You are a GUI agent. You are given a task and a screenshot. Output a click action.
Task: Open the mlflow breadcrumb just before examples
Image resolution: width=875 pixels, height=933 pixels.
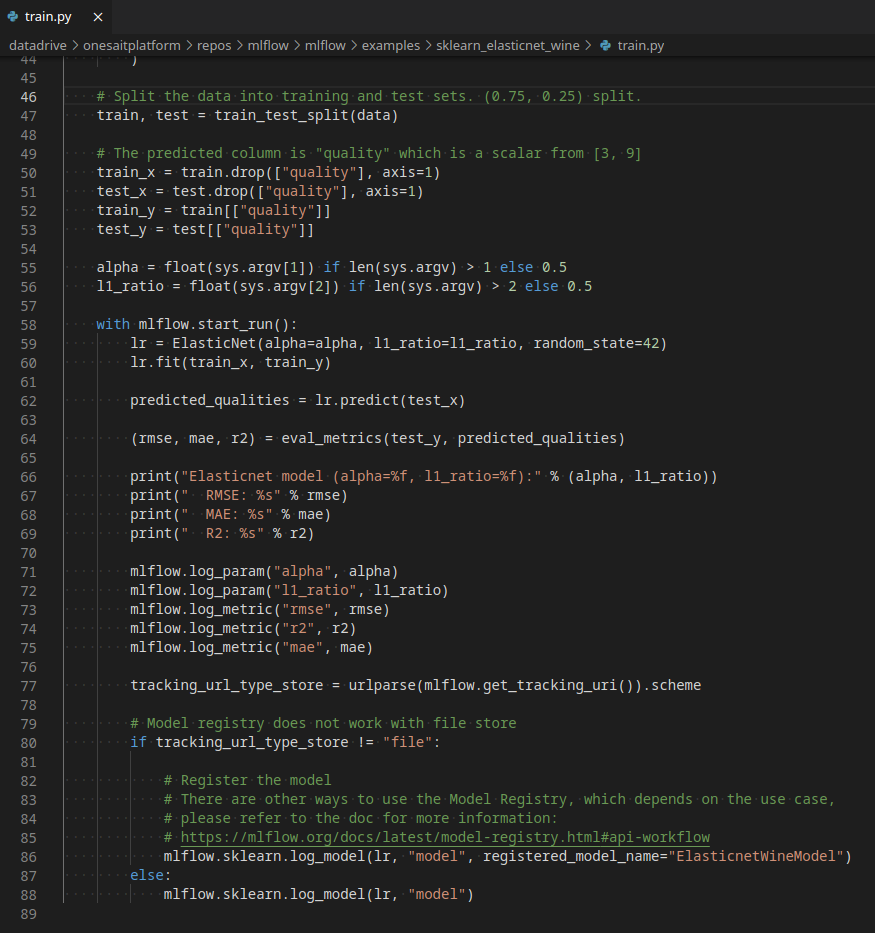click(325, 46)
